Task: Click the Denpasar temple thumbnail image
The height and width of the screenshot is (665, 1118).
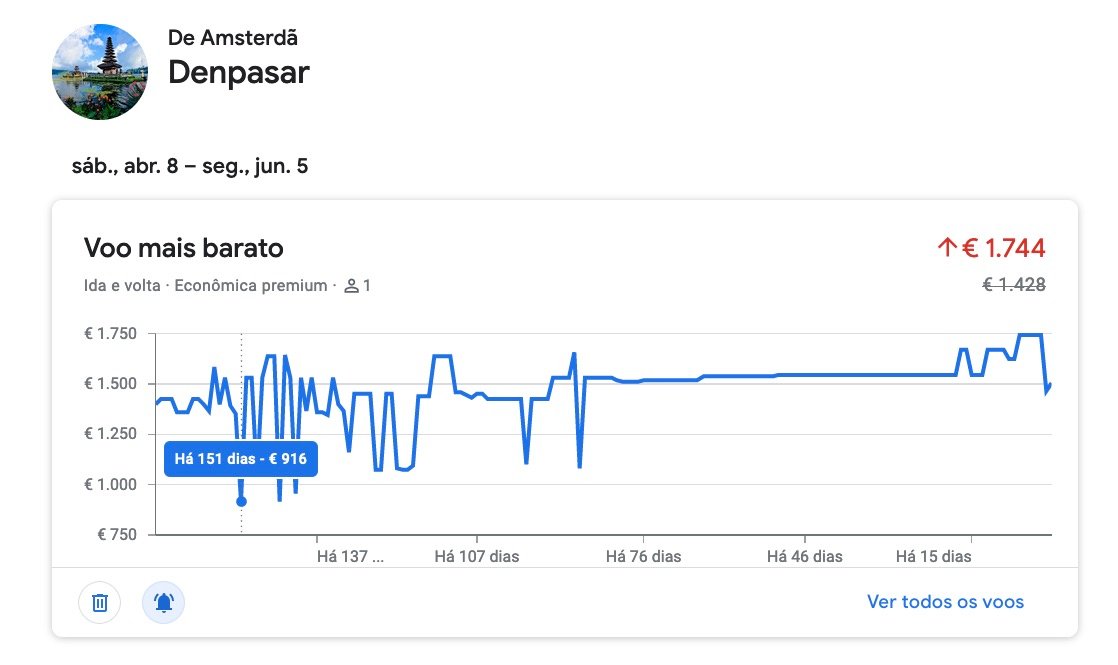Action: pyautogui.click(x=100, y=72)
